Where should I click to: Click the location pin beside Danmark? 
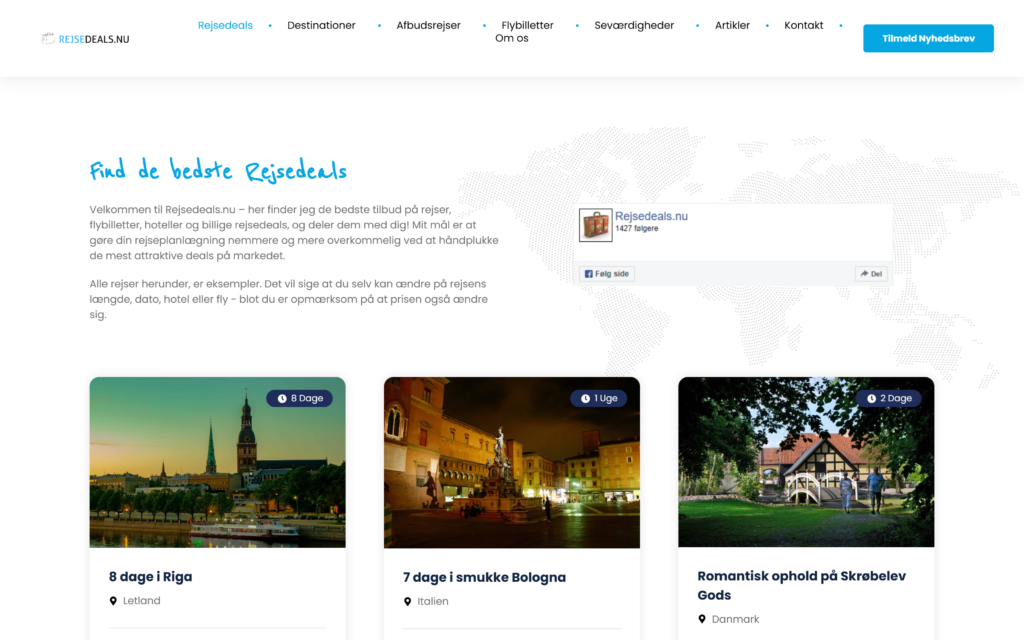pyautogui.click(x=702, y=619)
